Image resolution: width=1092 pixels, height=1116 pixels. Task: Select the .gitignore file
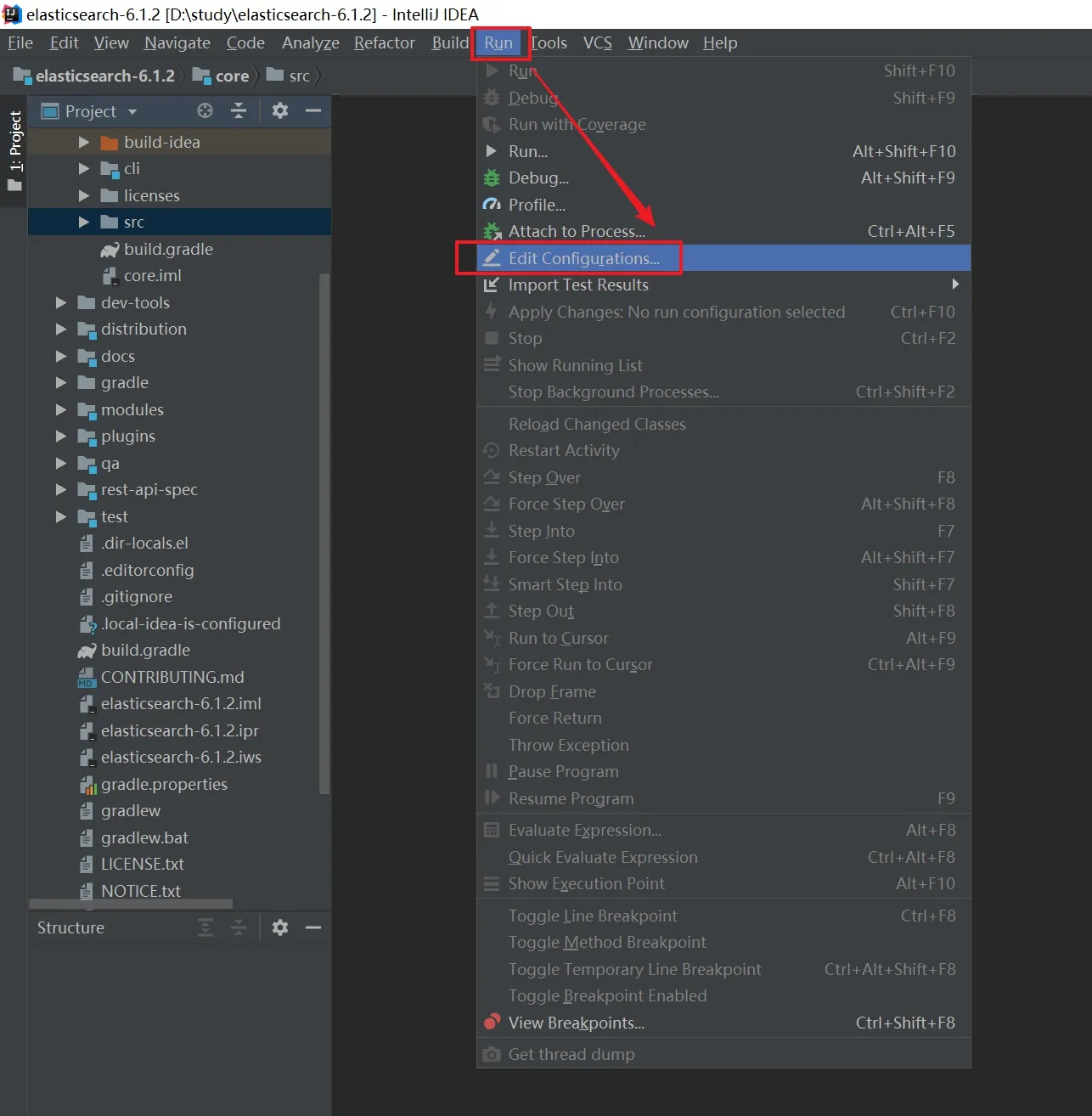pyautogui.click(x=136, y=596)
